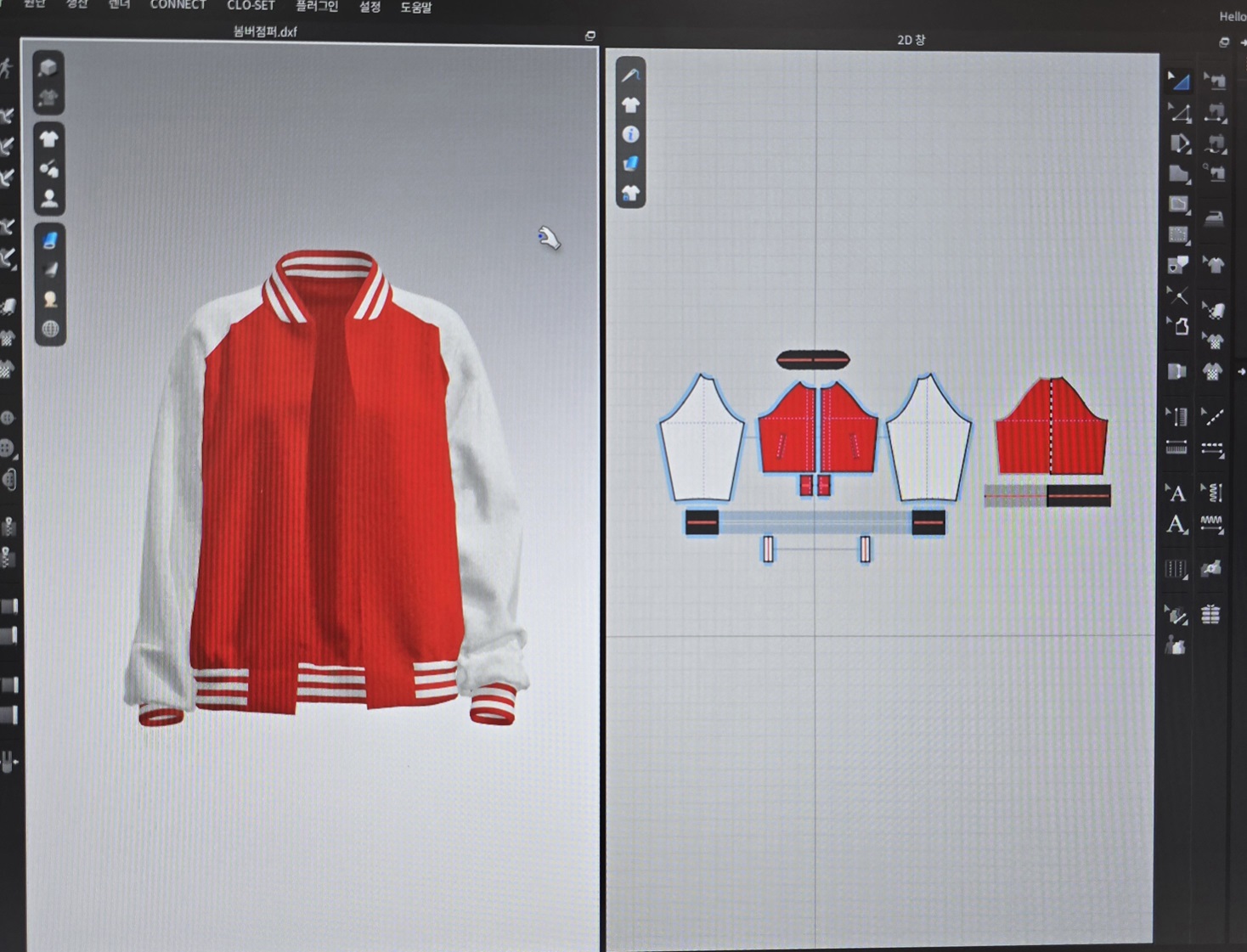This screenshot has height=952, width=1247.
Task: Click the Steam iron tool icon
Action: point(1215,217)
